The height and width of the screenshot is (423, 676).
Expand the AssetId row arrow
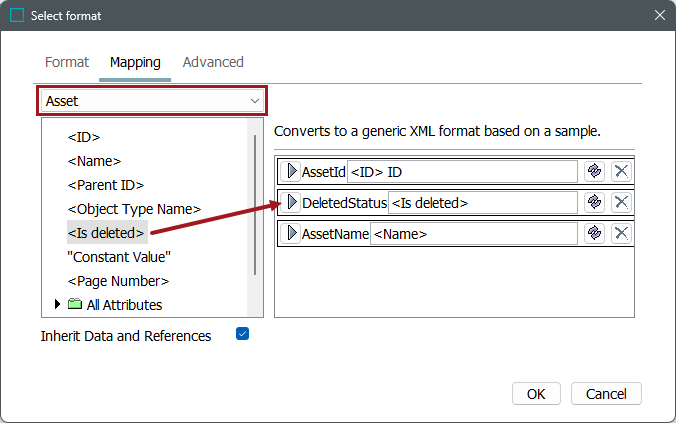(292, 171)
